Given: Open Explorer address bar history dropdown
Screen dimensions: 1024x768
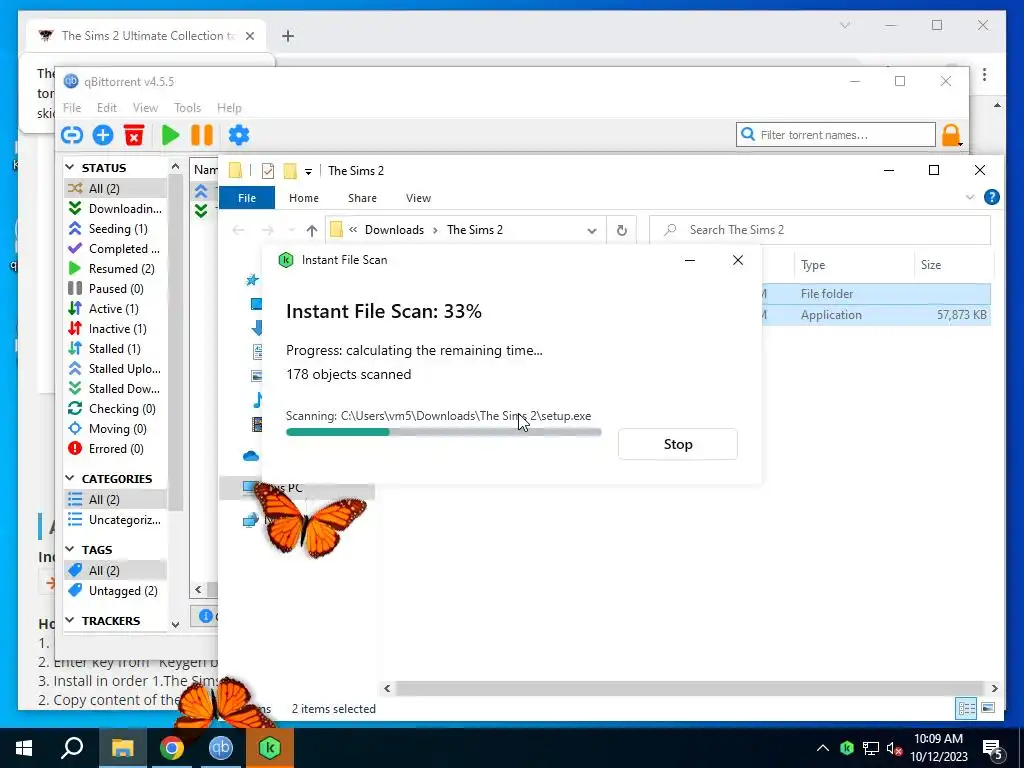Looking at the screenshot, I should (x=592, y=231).
